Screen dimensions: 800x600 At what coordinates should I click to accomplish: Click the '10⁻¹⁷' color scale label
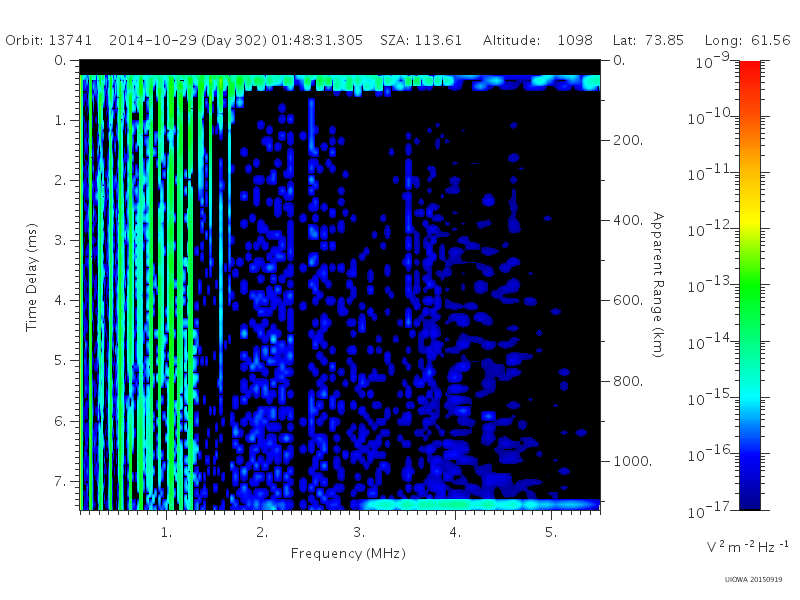point(710,510)
